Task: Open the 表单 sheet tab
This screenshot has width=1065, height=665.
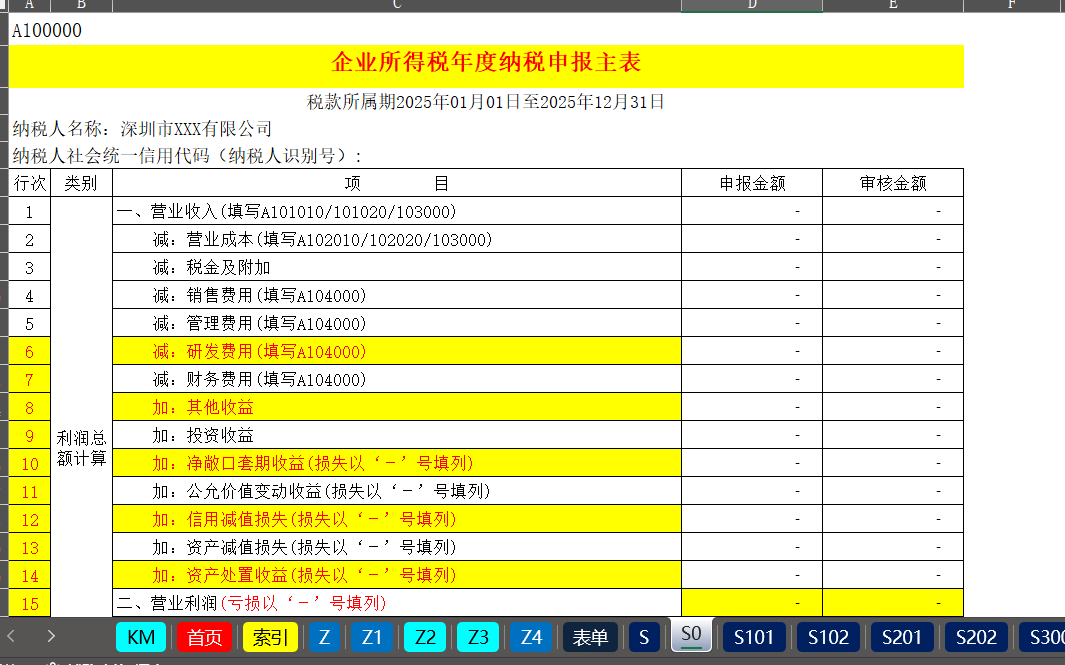Action: click(590, 637)
